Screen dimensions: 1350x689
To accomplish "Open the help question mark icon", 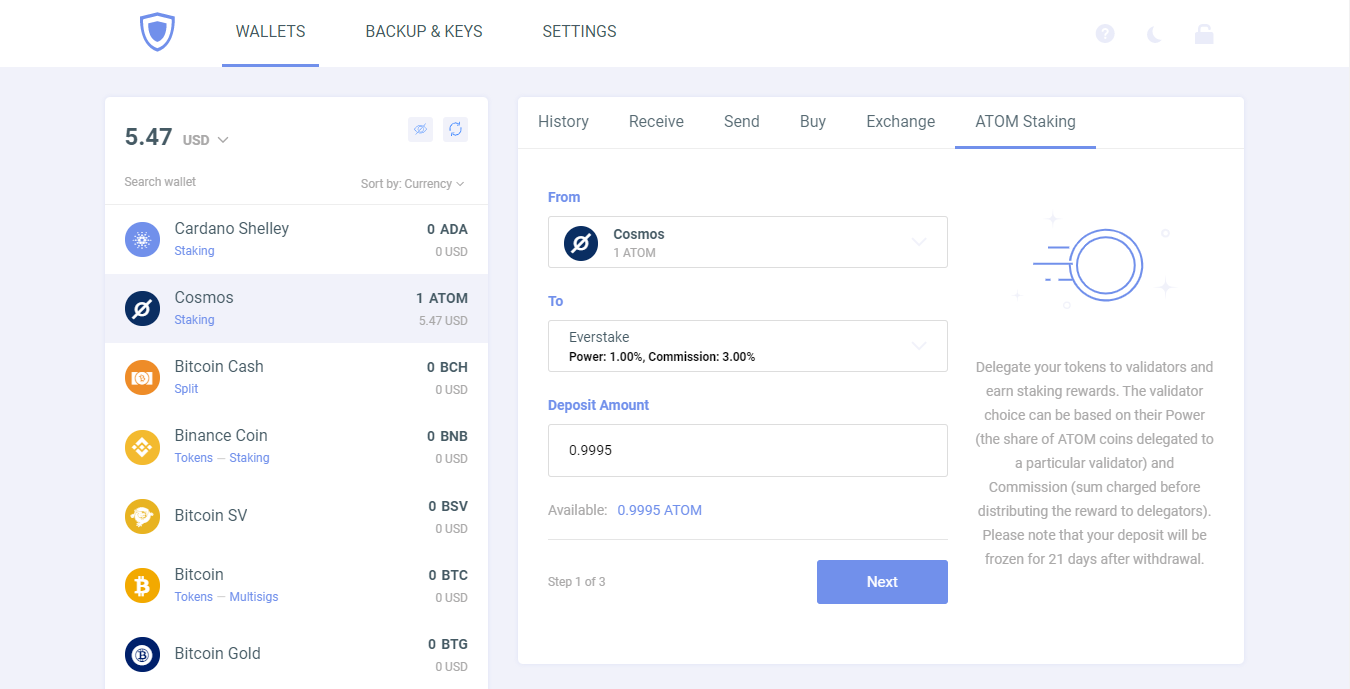I will [1105, 33].
